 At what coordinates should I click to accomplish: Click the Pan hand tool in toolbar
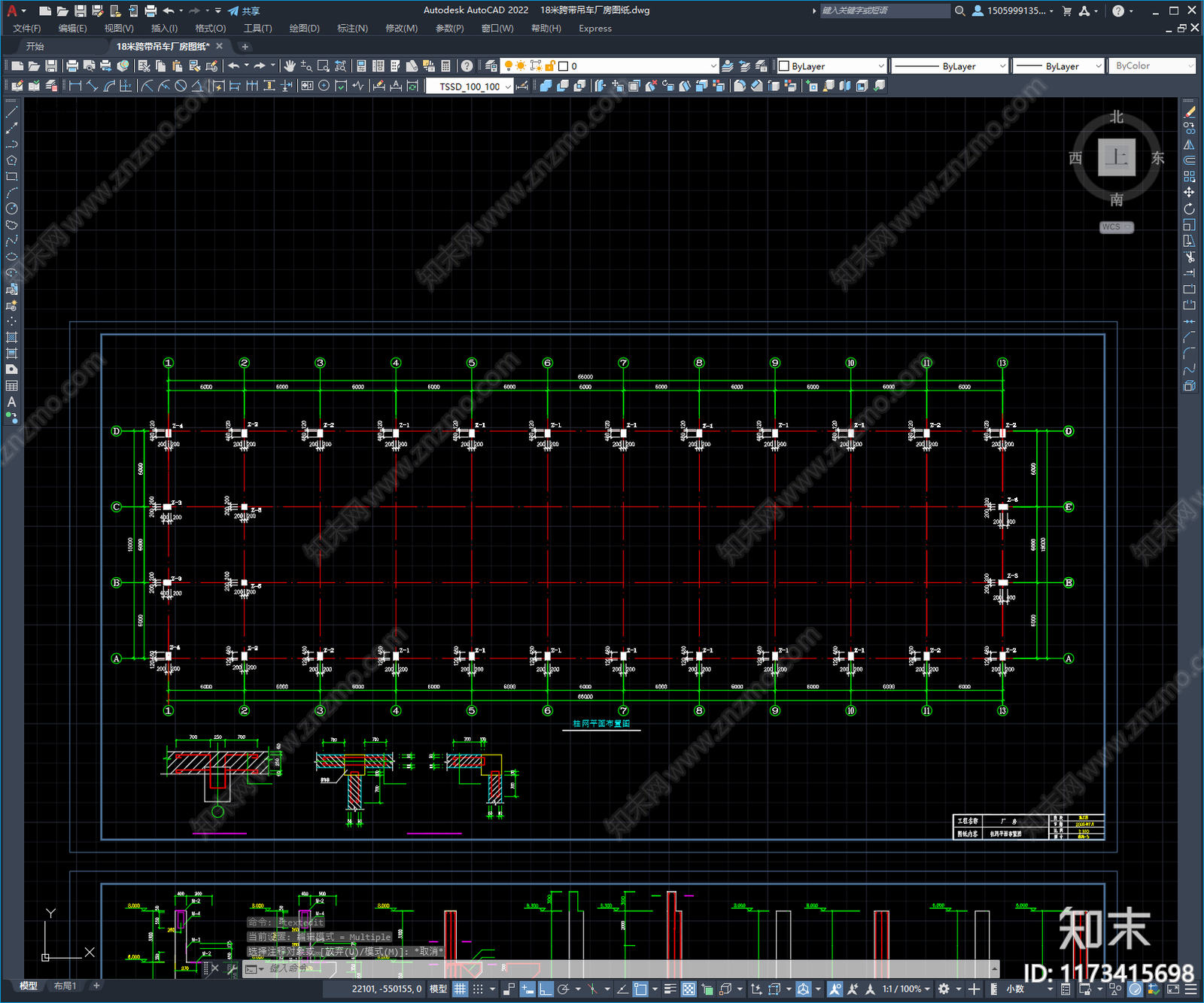tap(290, 66)
